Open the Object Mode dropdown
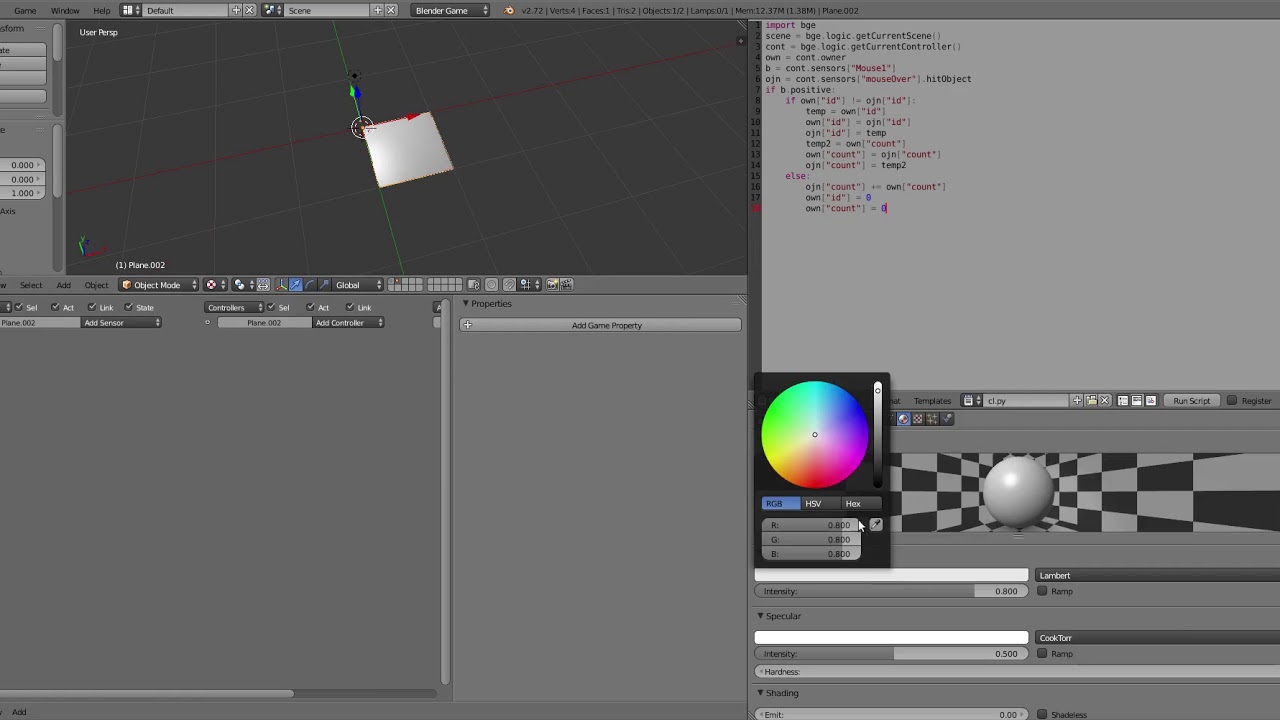The height and width of the screenshot is (720, 1280). (x=159, y=285)
